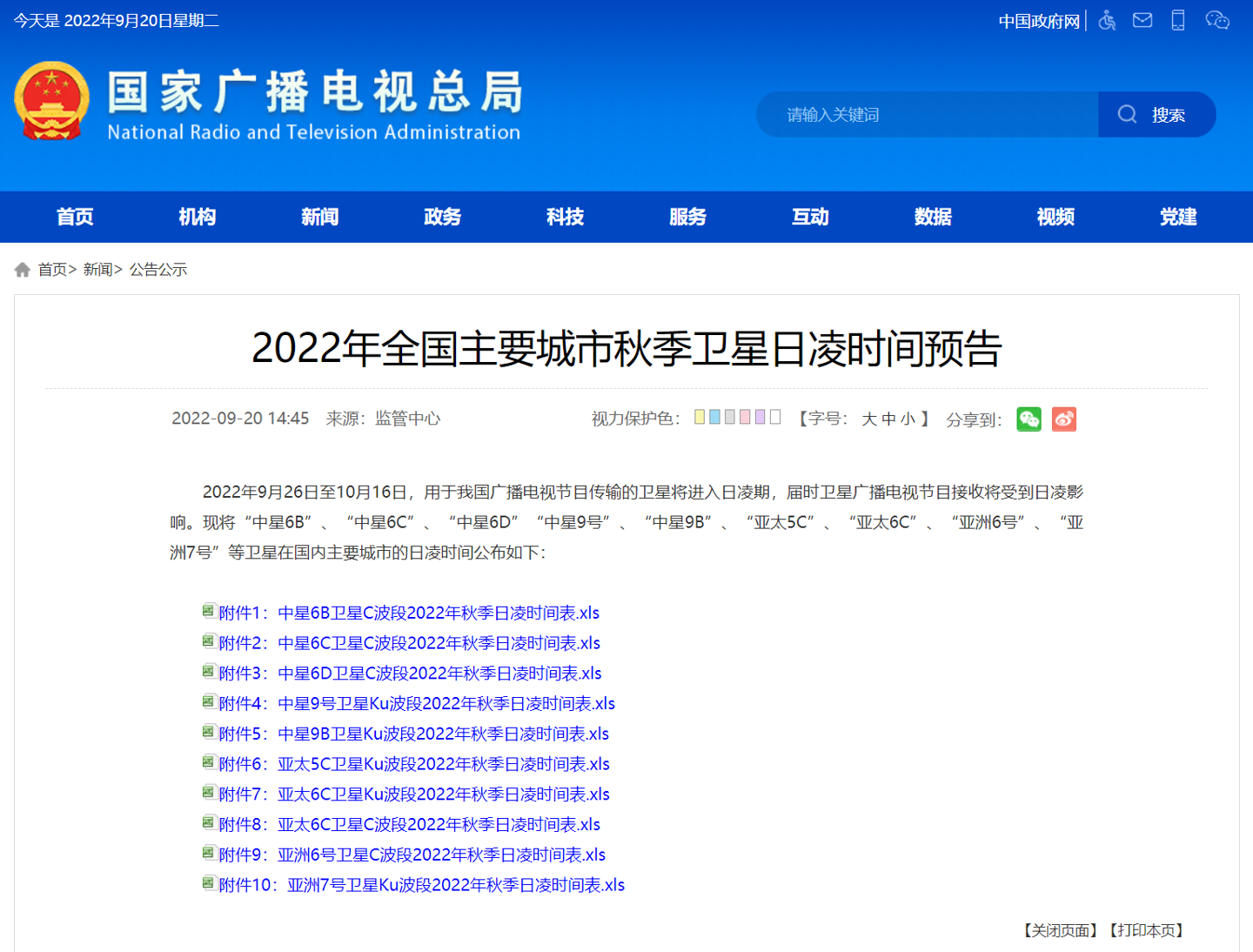Click the xls file icon beside 附件2
The height and width of the screenshot is (952, 1253).
[x=209, y=641]
